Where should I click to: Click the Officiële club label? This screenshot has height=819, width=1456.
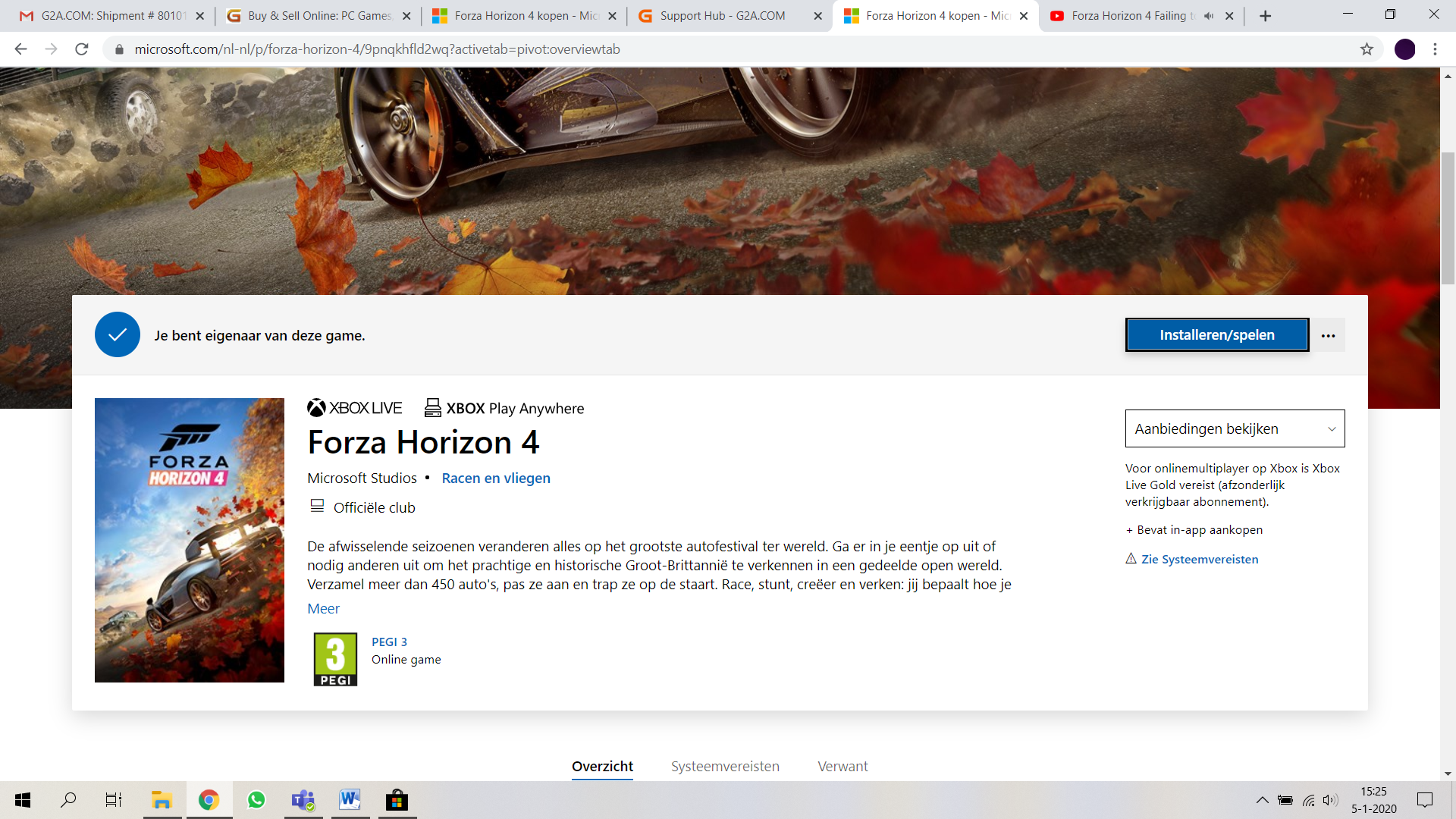point(374,507)
